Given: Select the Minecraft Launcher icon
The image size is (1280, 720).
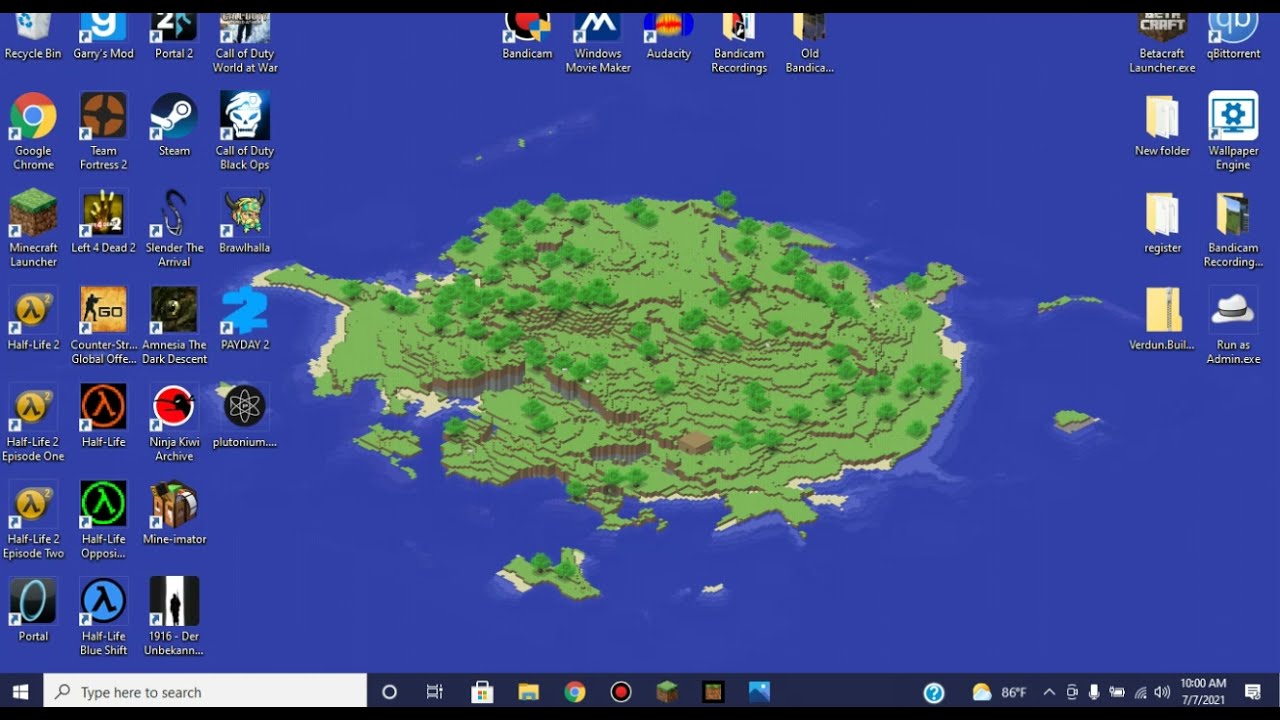Looking at the screenshot, I should tap(33, 228).
